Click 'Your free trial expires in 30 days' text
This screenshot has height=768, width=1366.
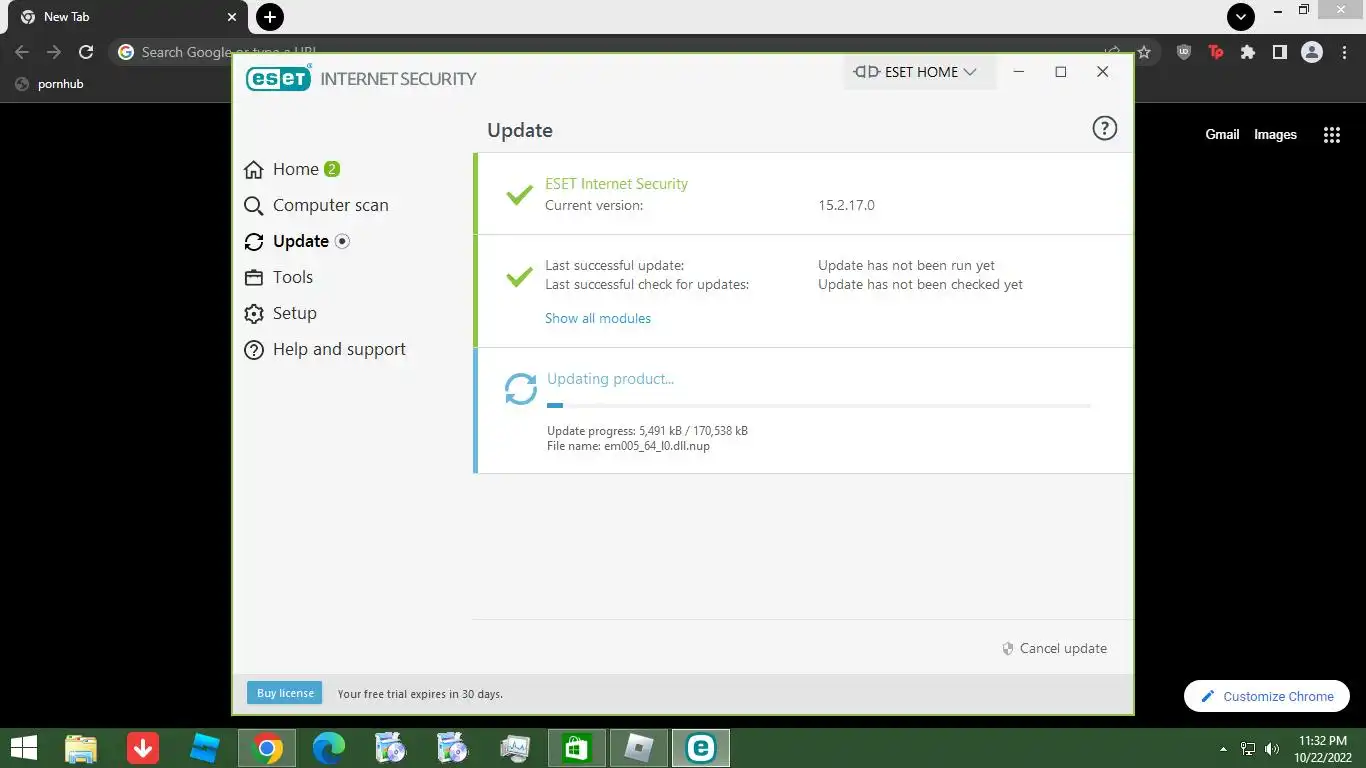(420, 694)
